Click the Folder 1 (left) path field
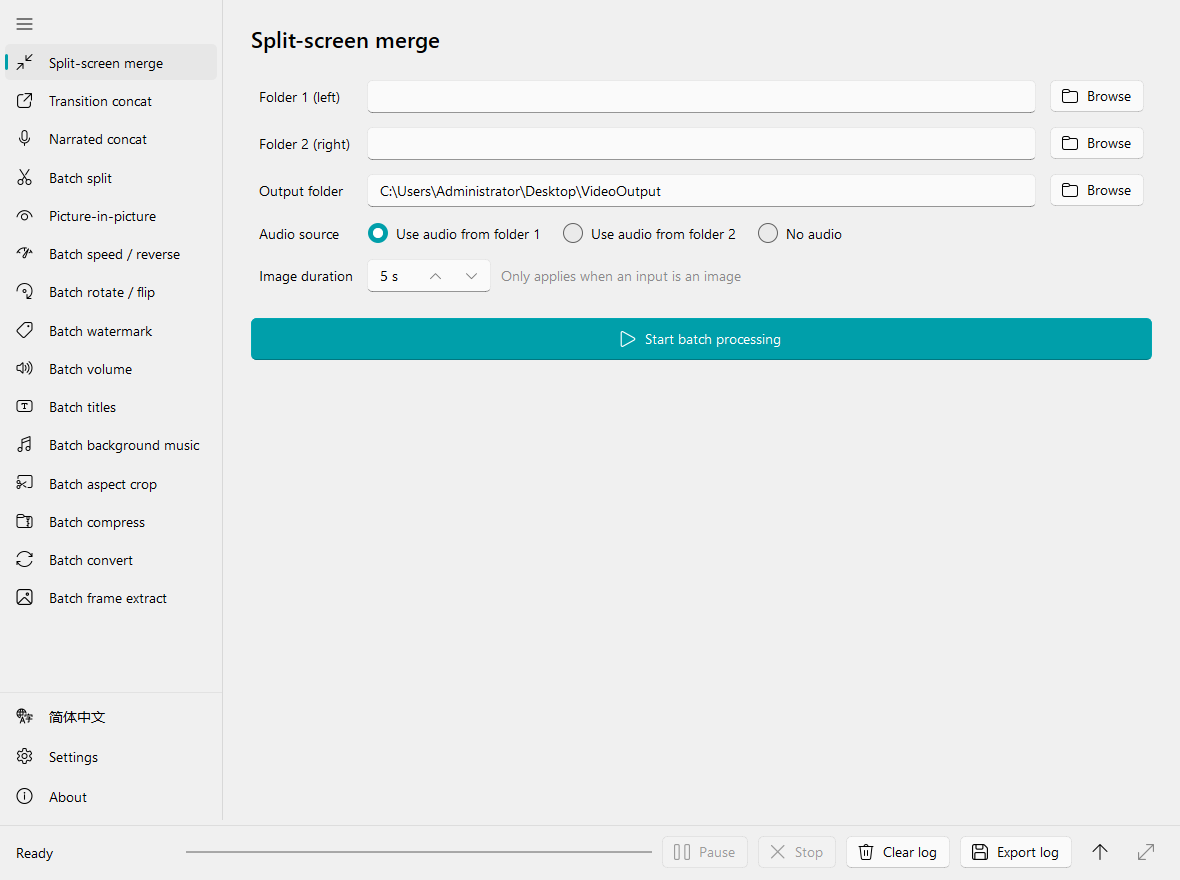This screenshot has width=1180, height=880. click(x=701, y=96)
